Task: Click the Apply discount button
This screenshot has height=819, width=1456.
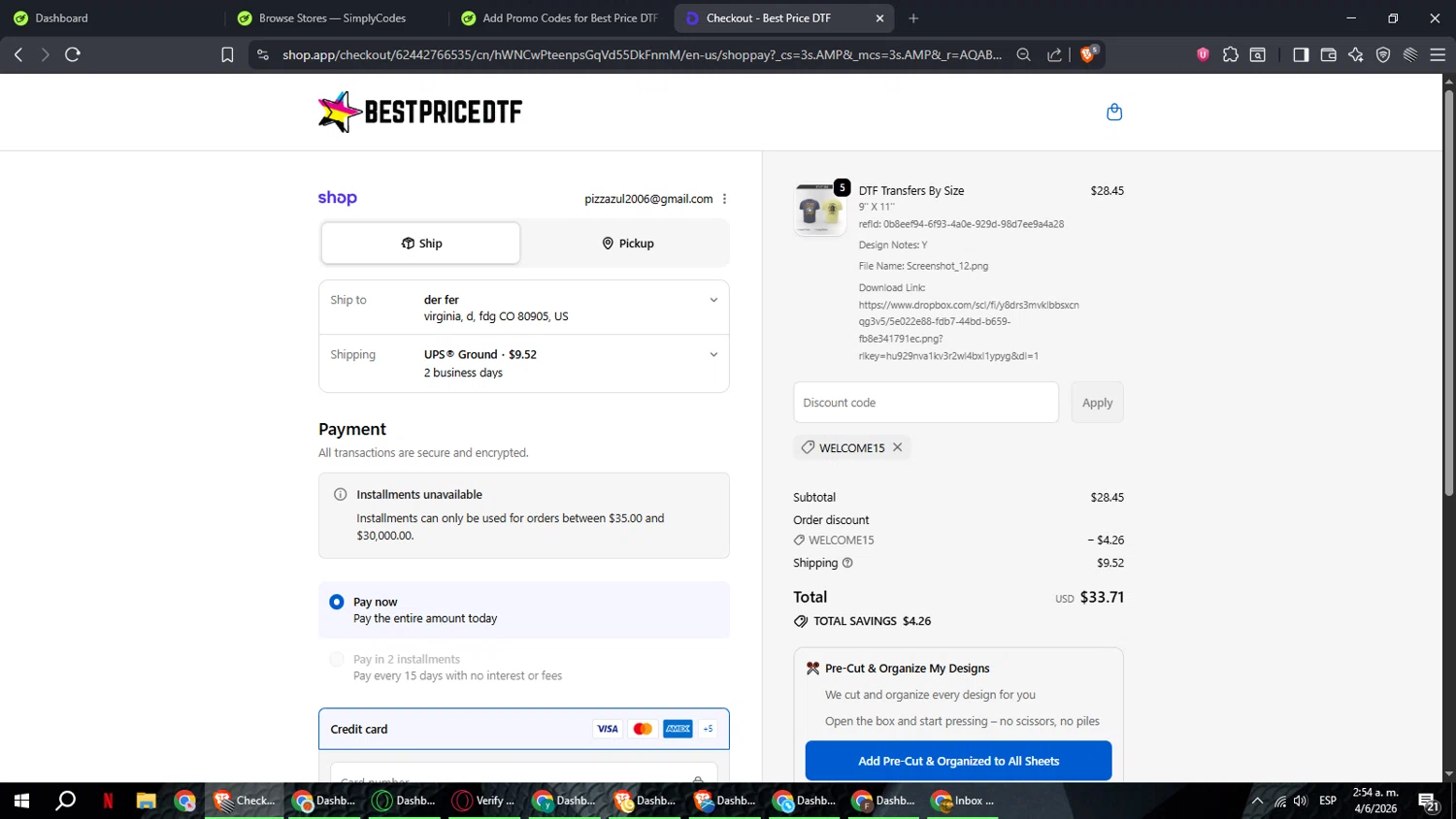Action: pyautogui.click(x=1097, y=403)
